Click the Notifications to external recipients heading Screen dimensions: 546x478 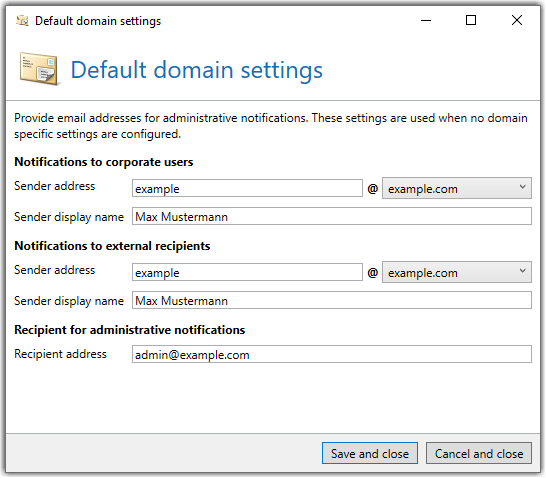click(x=112, y=246)
